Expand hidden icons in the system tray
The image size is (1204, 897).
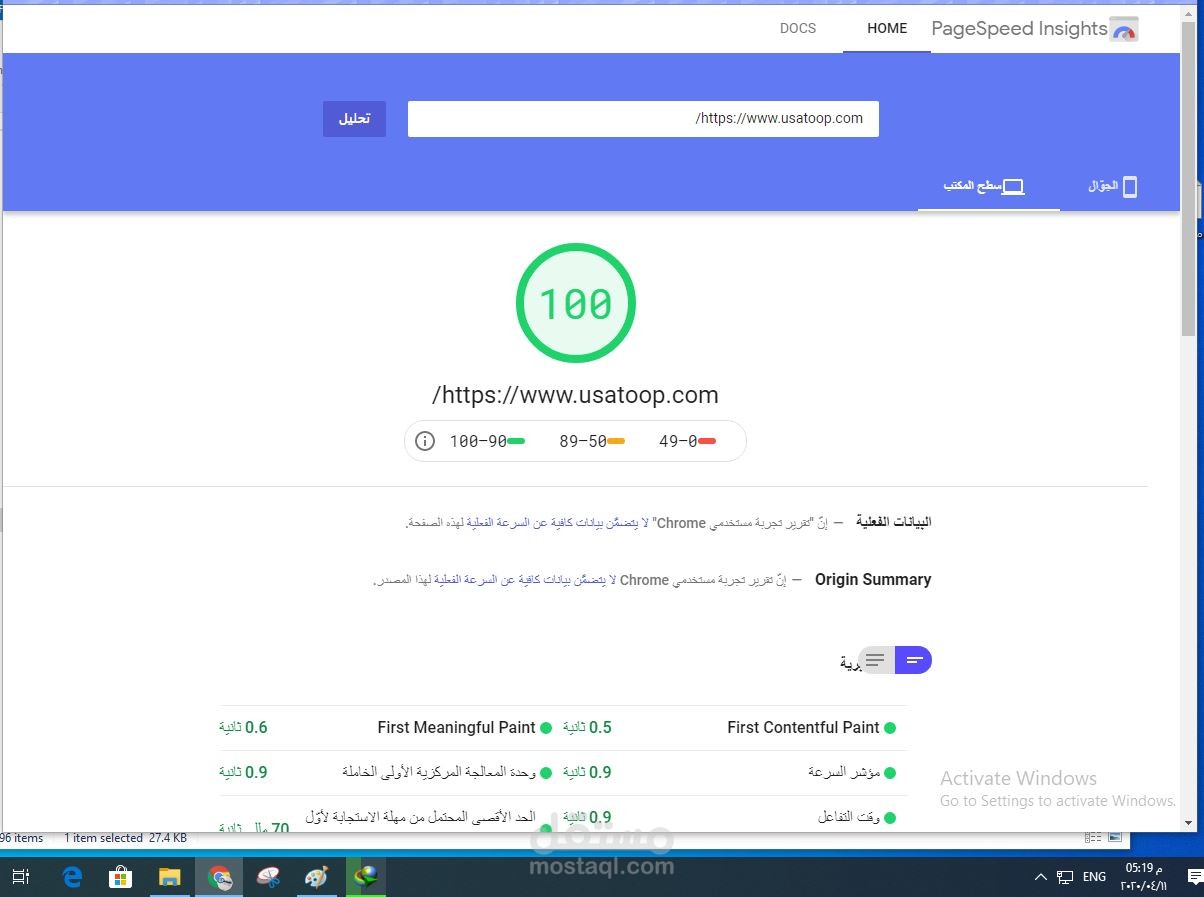tap(1040, 876)
